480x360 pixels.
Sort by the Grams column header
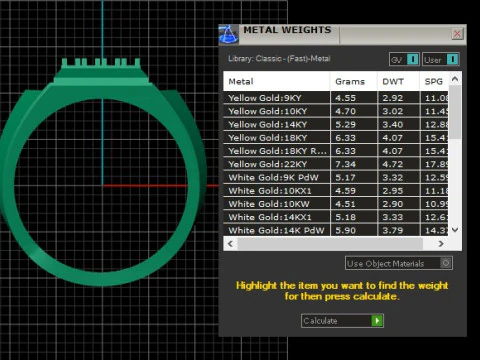(x=354, y=81)
